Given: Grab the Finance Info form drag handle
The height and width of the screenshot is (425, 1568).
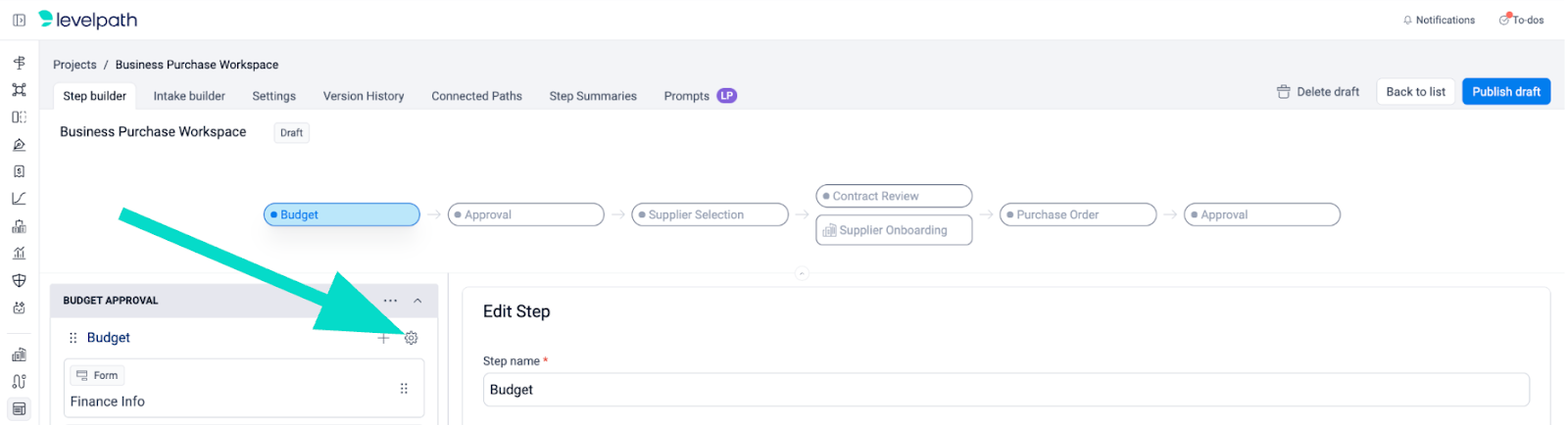Looking at the screenshot, I should click(404, 389).
